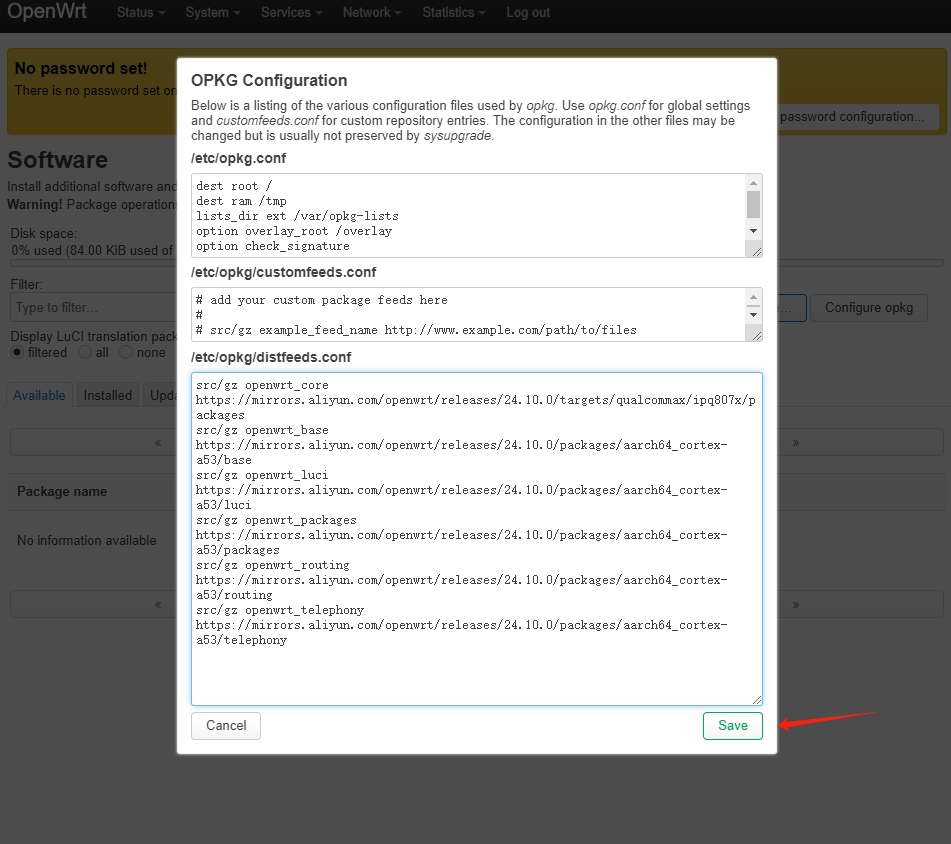This screenshot has width=951, height=844.
Task: Click resize grip of distfeeds.conf textarea
Action: 756,700
